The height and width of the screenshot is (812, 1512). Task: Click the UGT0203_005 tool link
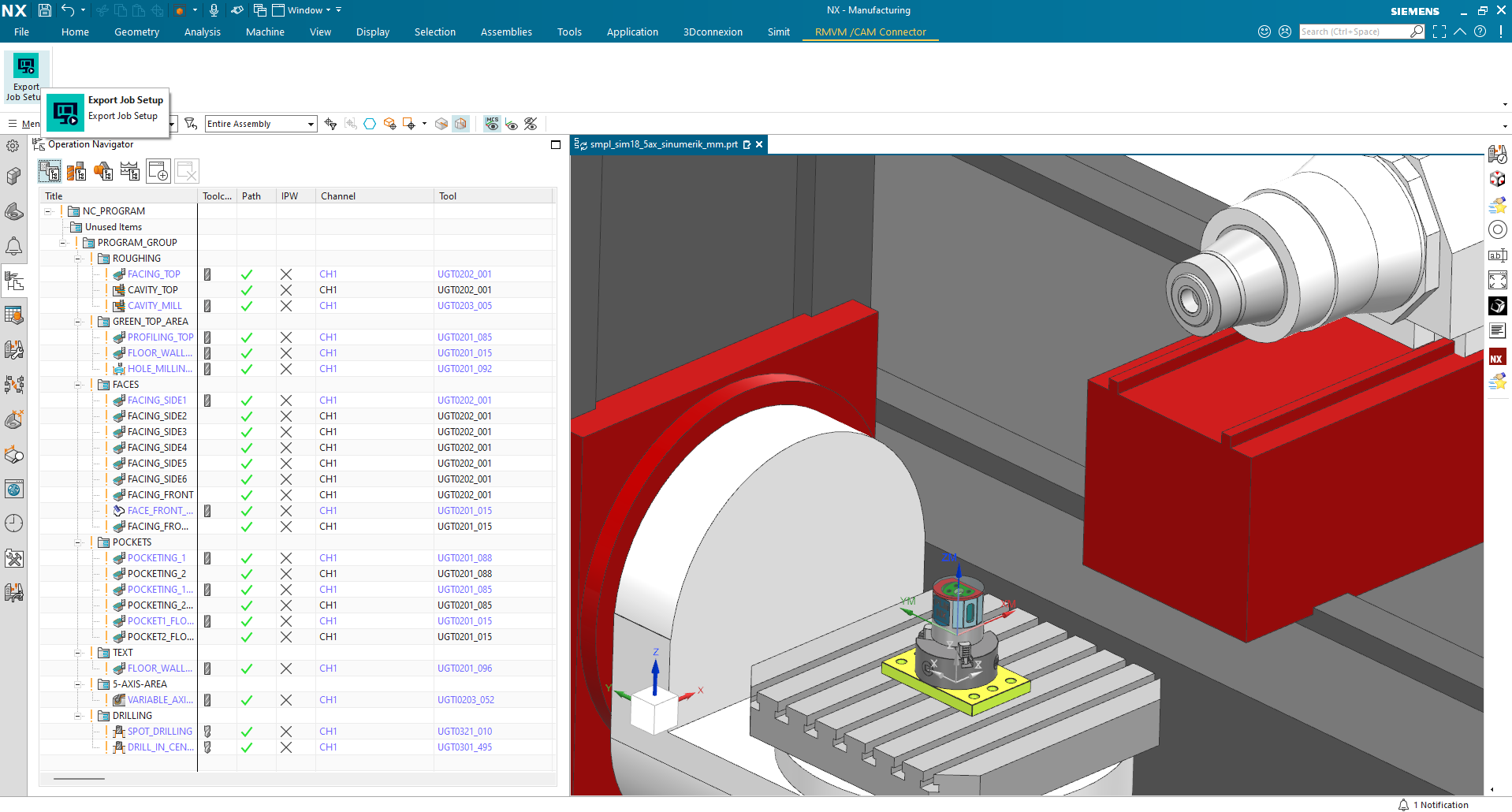[x=464, y=305]
